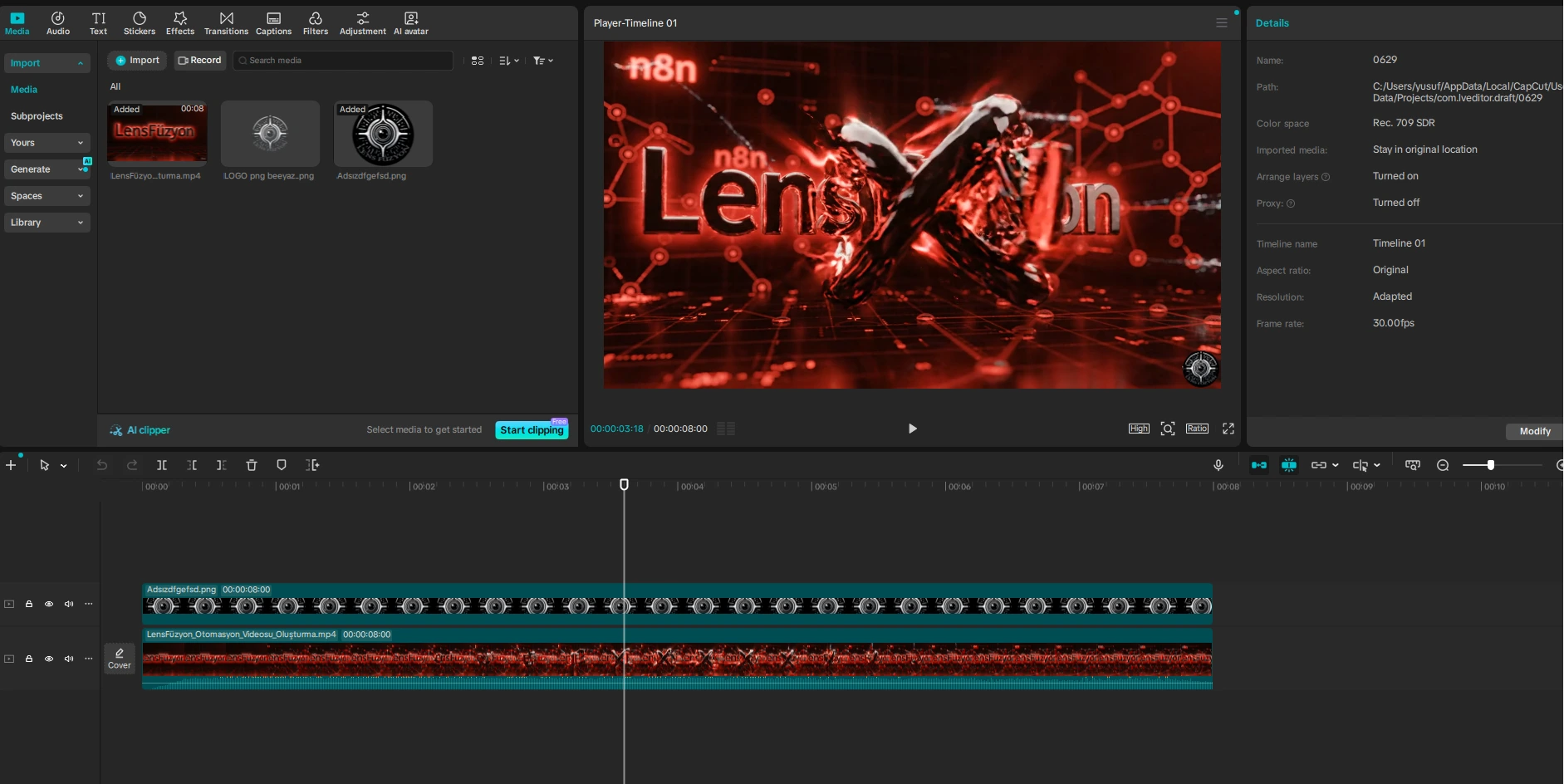The image size is (1564, 784).
Task: Select Subprojects in the sidebar
Action: tap(37, 116)
